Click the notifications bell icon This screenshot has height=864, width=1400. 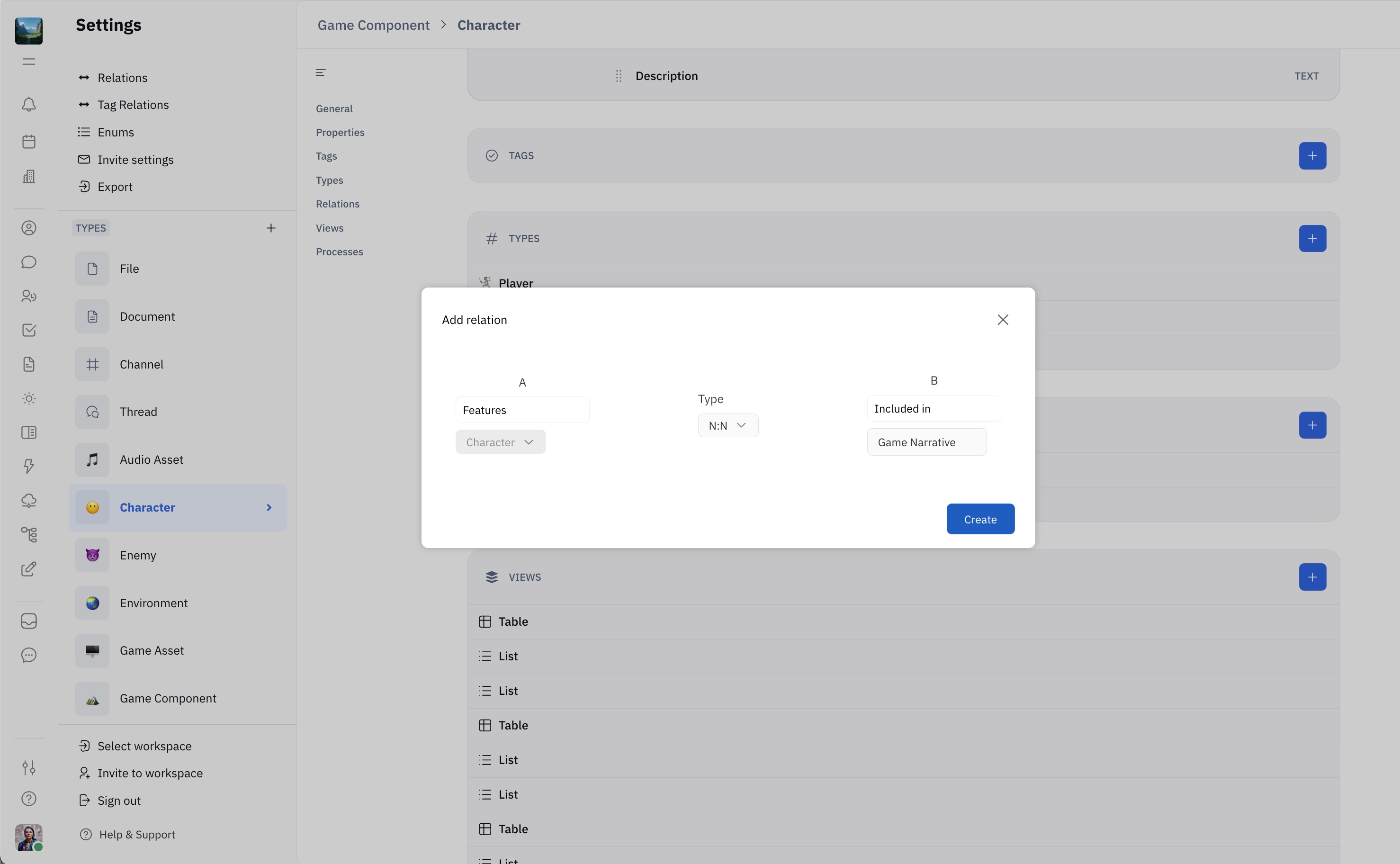tap(28, 105)
